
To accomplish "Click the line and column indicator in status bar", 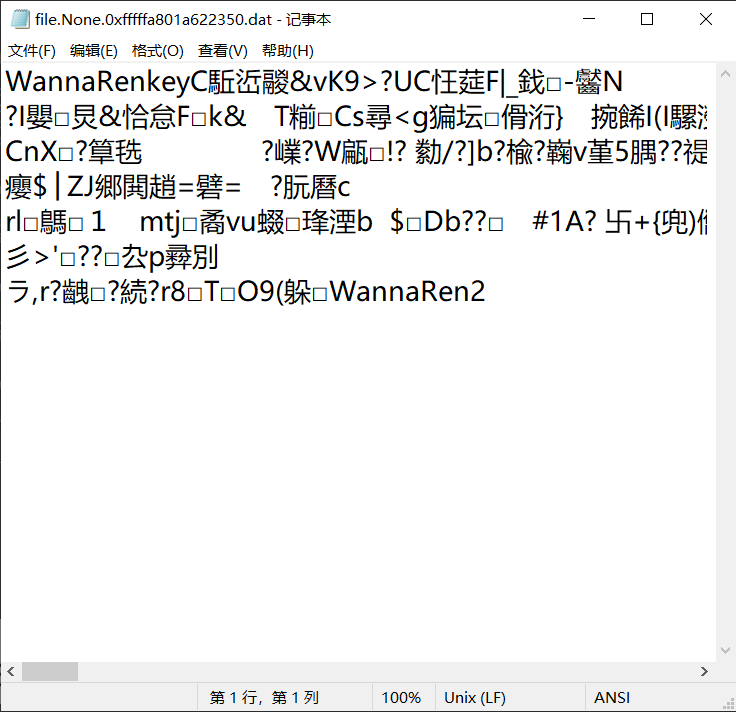I will pos(263,698).
